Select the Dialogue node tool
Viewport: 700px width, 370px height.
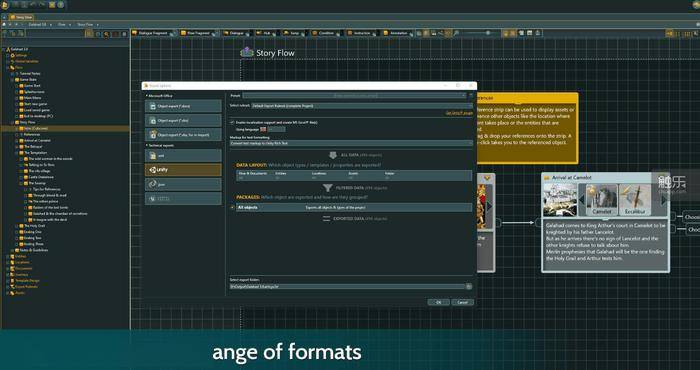click(237, 33)
